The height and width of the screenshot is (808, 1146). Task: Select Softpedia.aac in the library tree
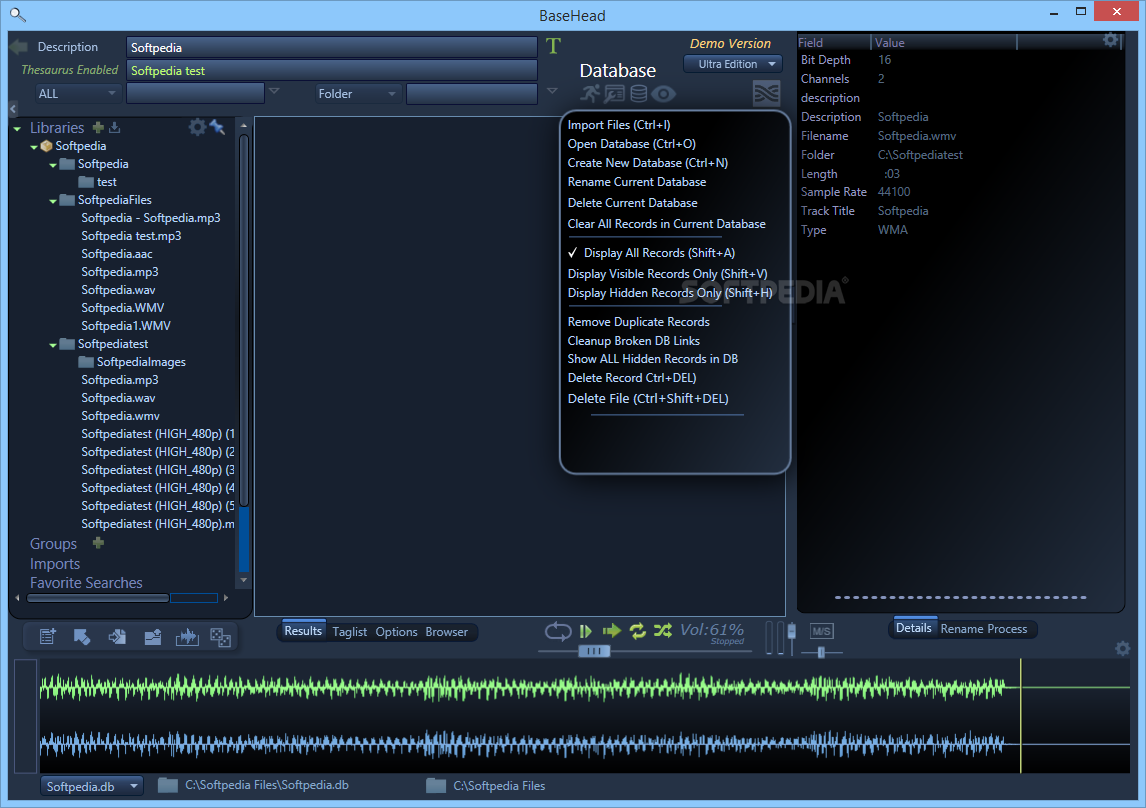pyautogui.click(x=117, y=254)
